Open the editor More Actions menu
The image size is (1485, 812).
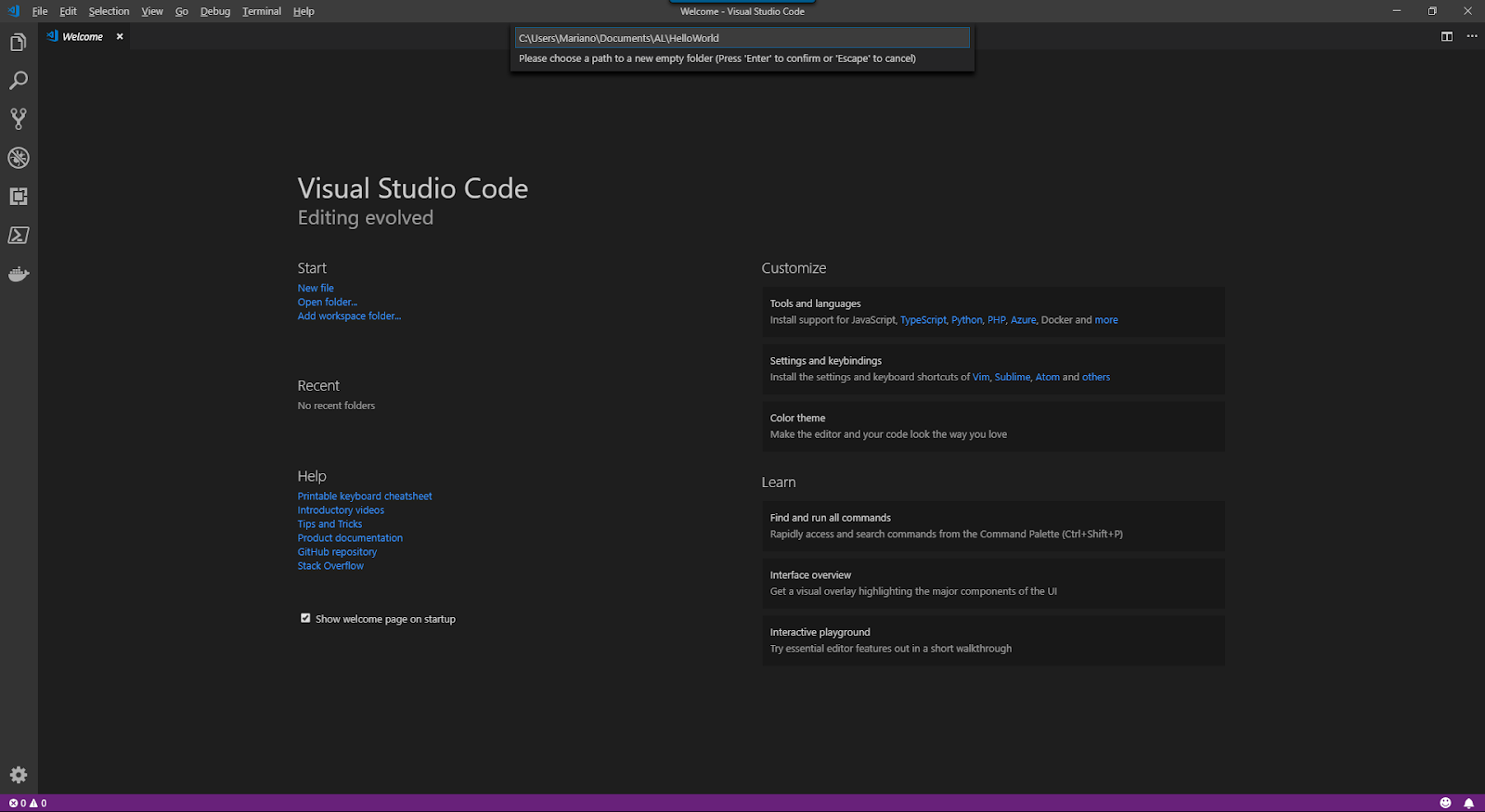point(1472,37)
